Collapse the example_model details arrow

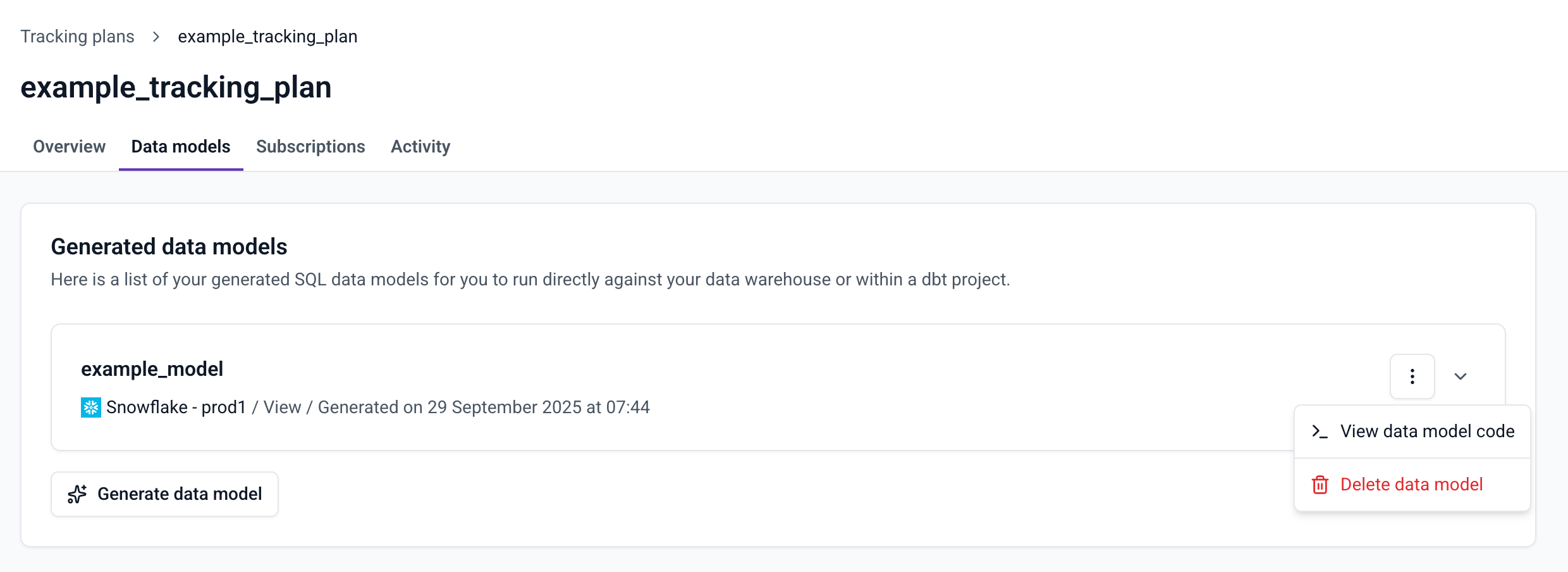pyautogui.click(x=1461, y=376)
